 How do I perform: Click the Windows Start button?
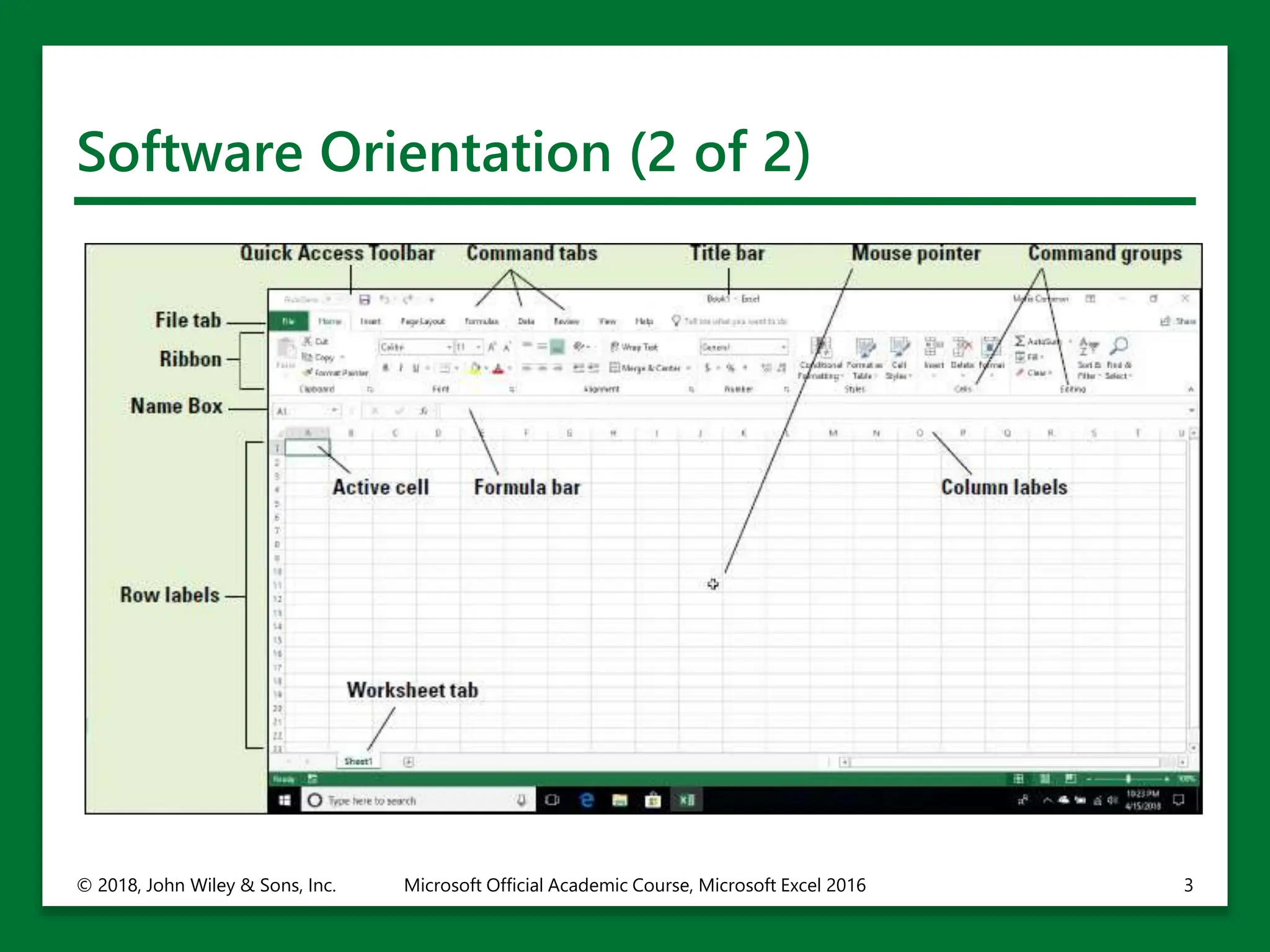click(x=285, y=800)
